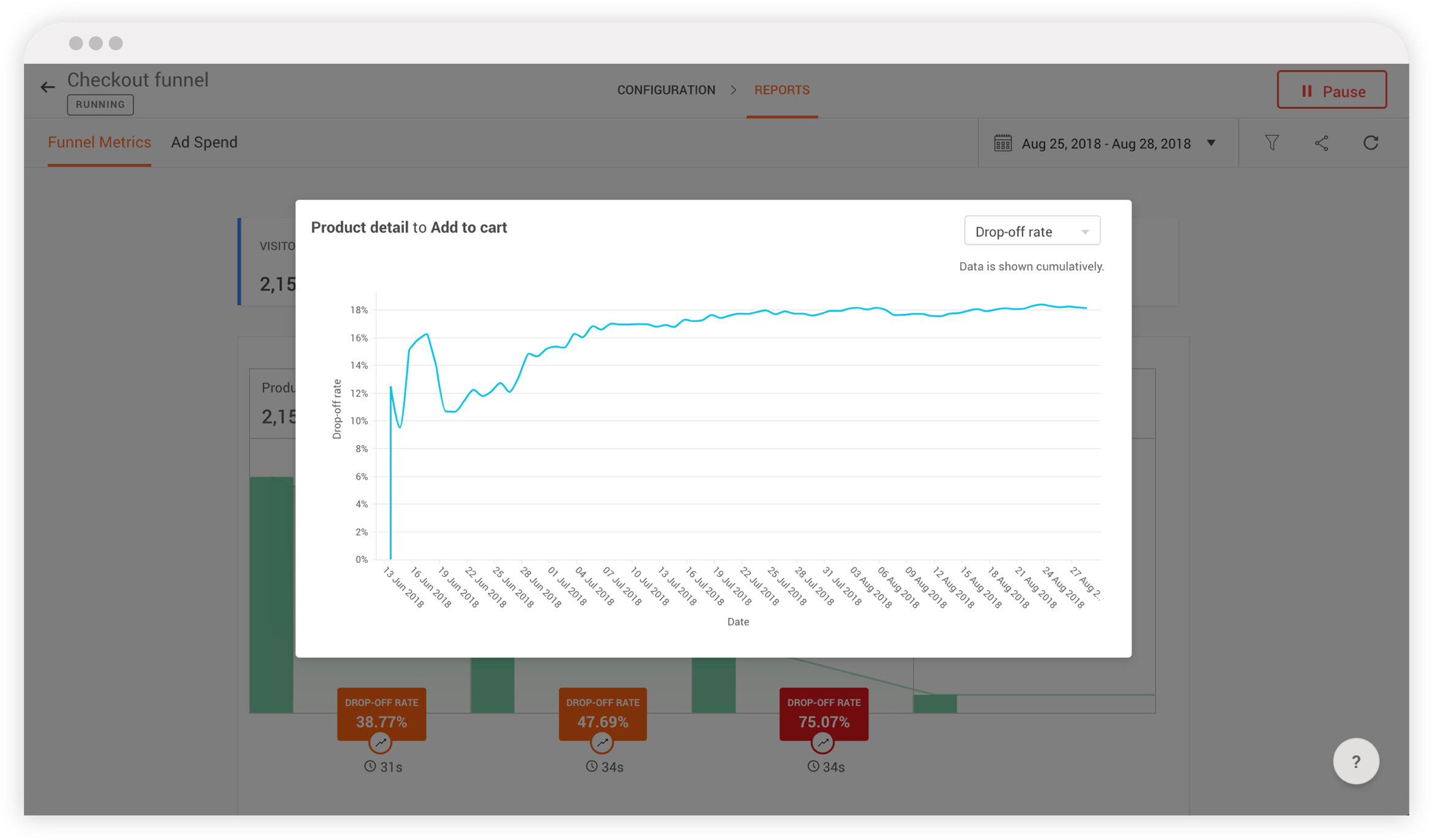Image resolution: width=1432 pixels, height=840 pixels.
Task: Click the share icon in toolbar
Action: point(1321,143)
